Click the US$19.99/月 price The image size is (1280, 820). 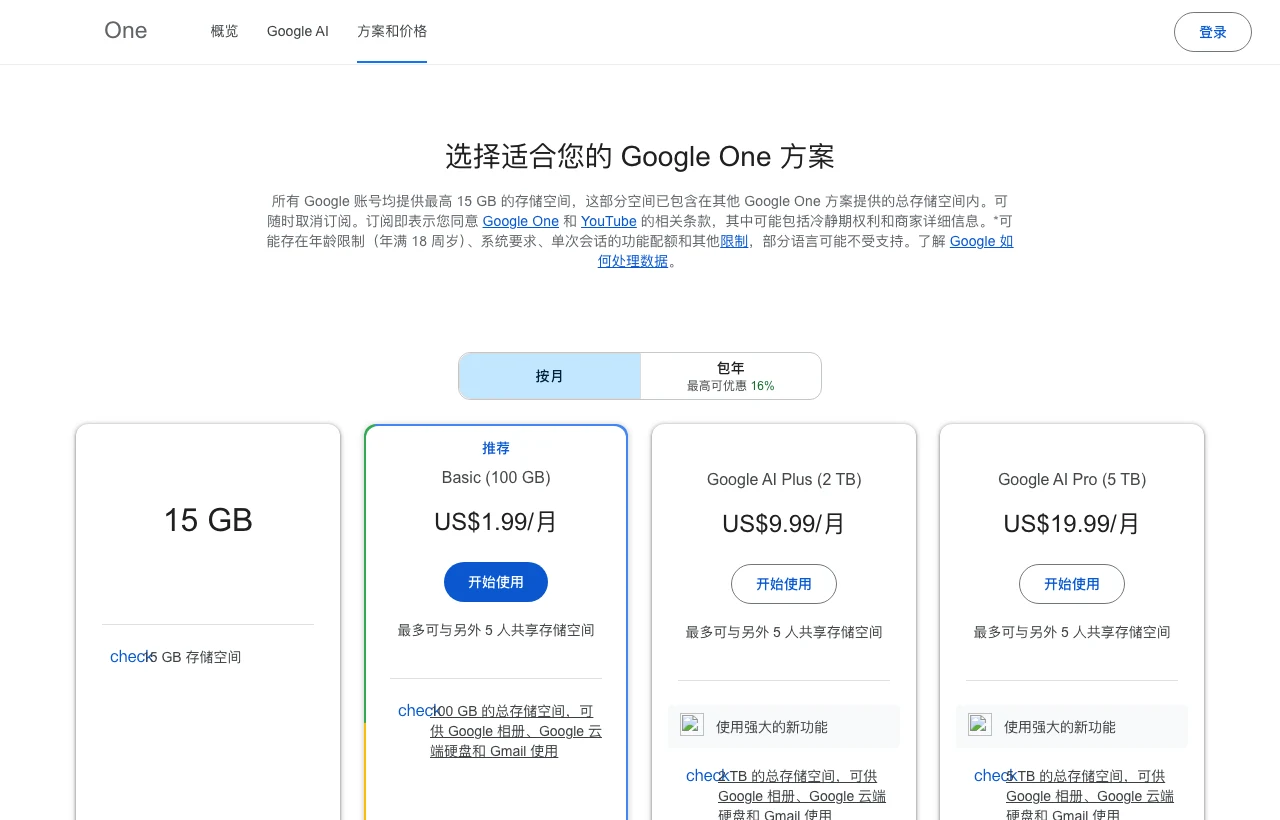[x=1072, y=524]
